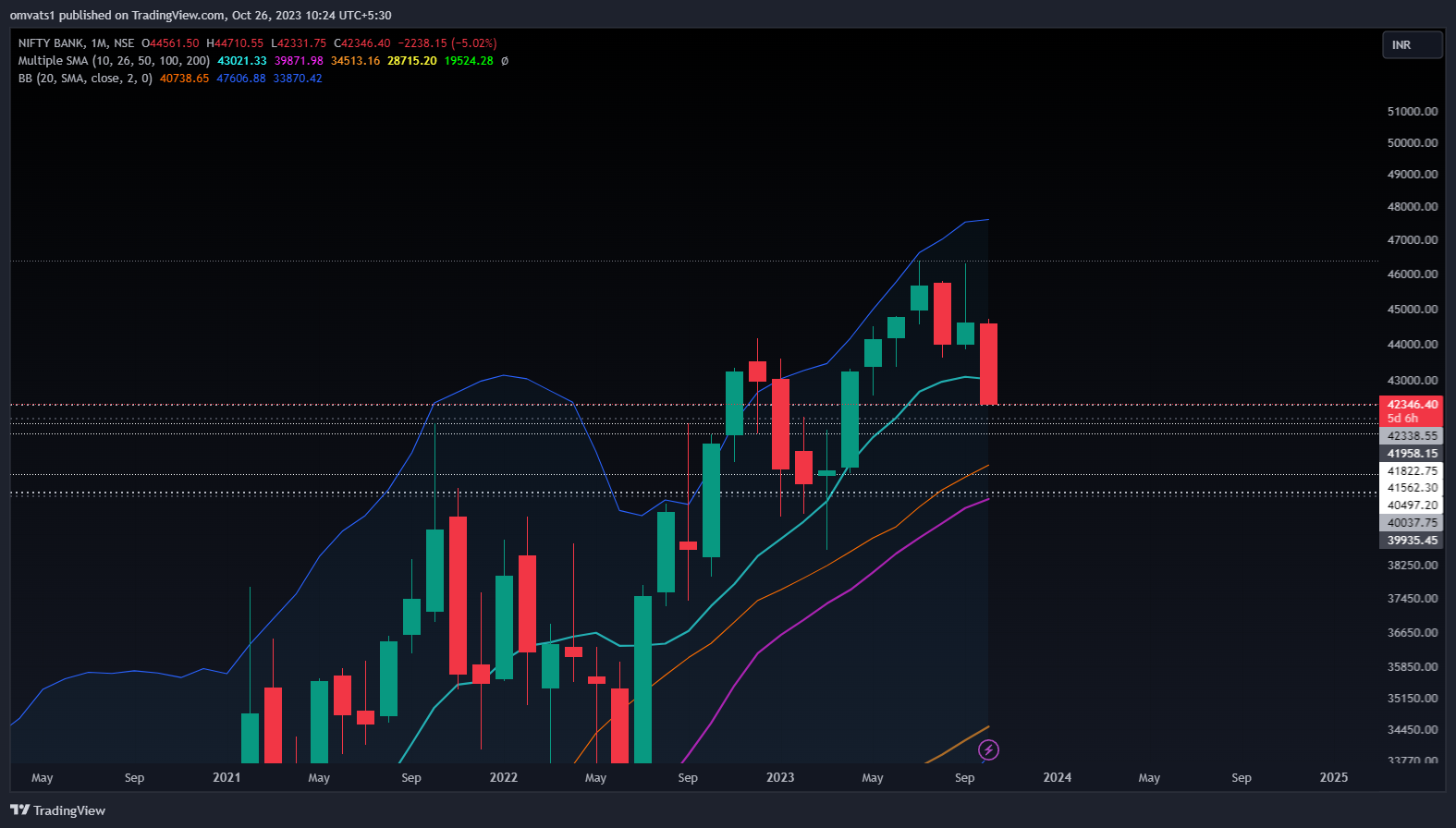The height and width of the screenshot is (828, 1456).
Task: Click the empty-set symbol after the SMA values
Action: click(505, 61)
